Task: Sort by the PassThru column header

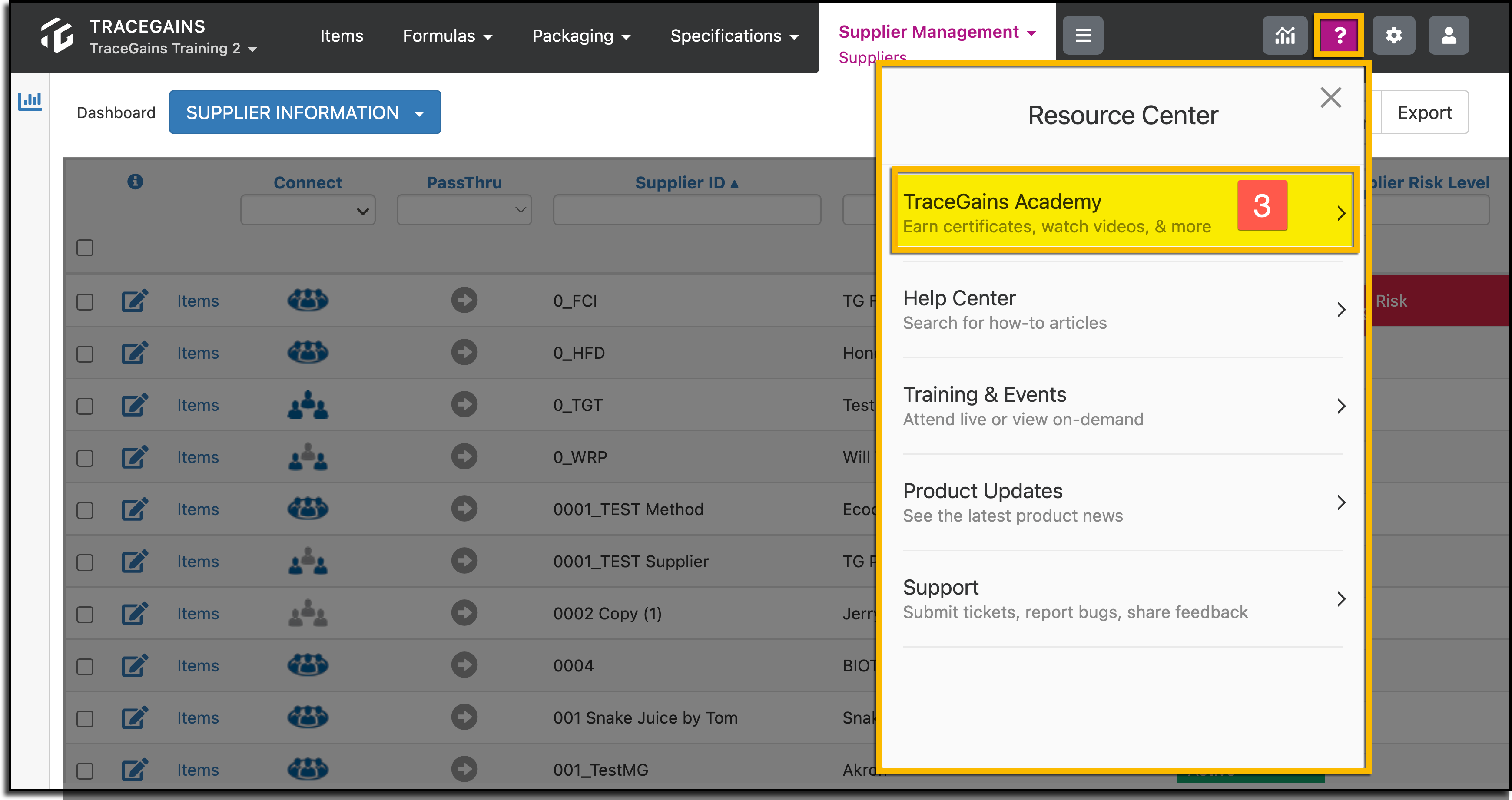Action: (464, 182)
